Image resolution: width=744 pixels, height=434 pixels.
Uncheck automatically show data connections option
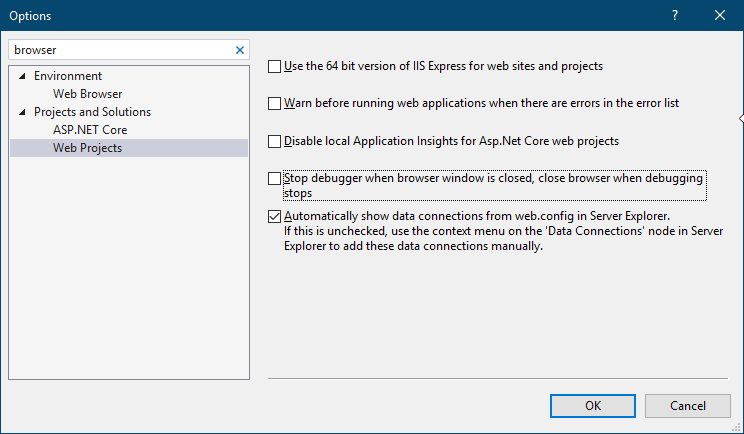tap(275, 216)
